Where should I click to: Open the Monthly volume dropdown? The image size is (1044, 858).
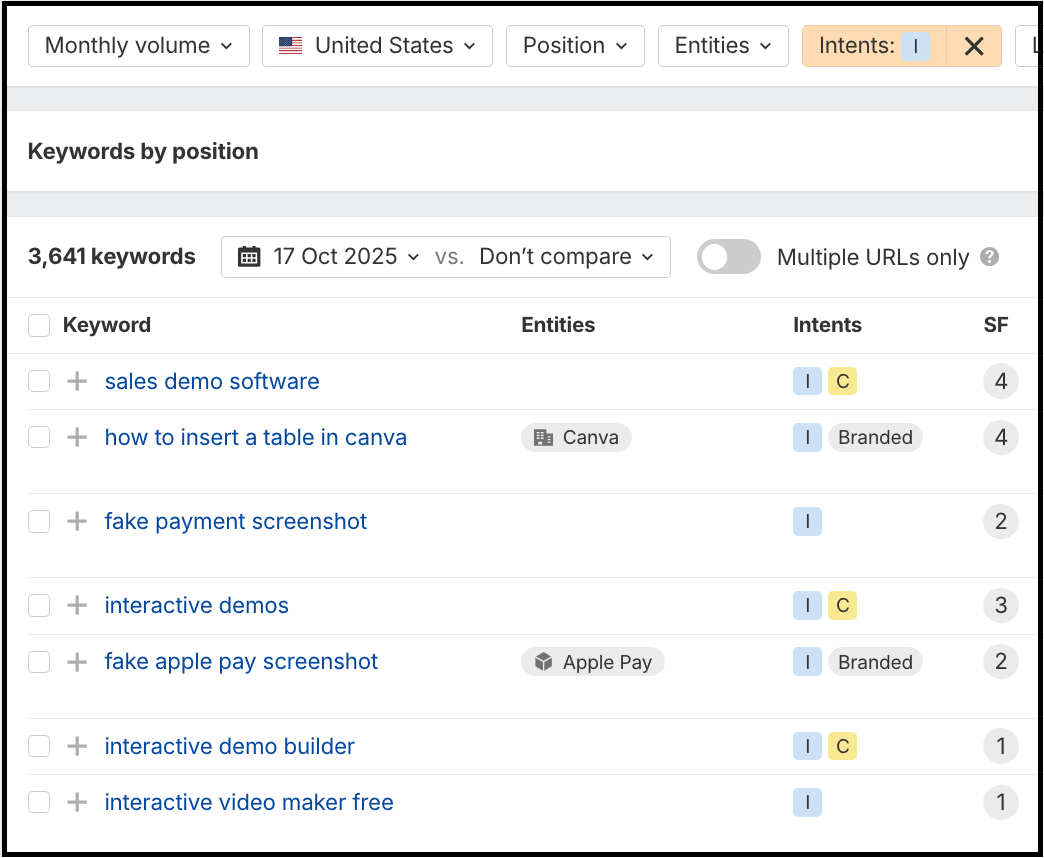139,46
